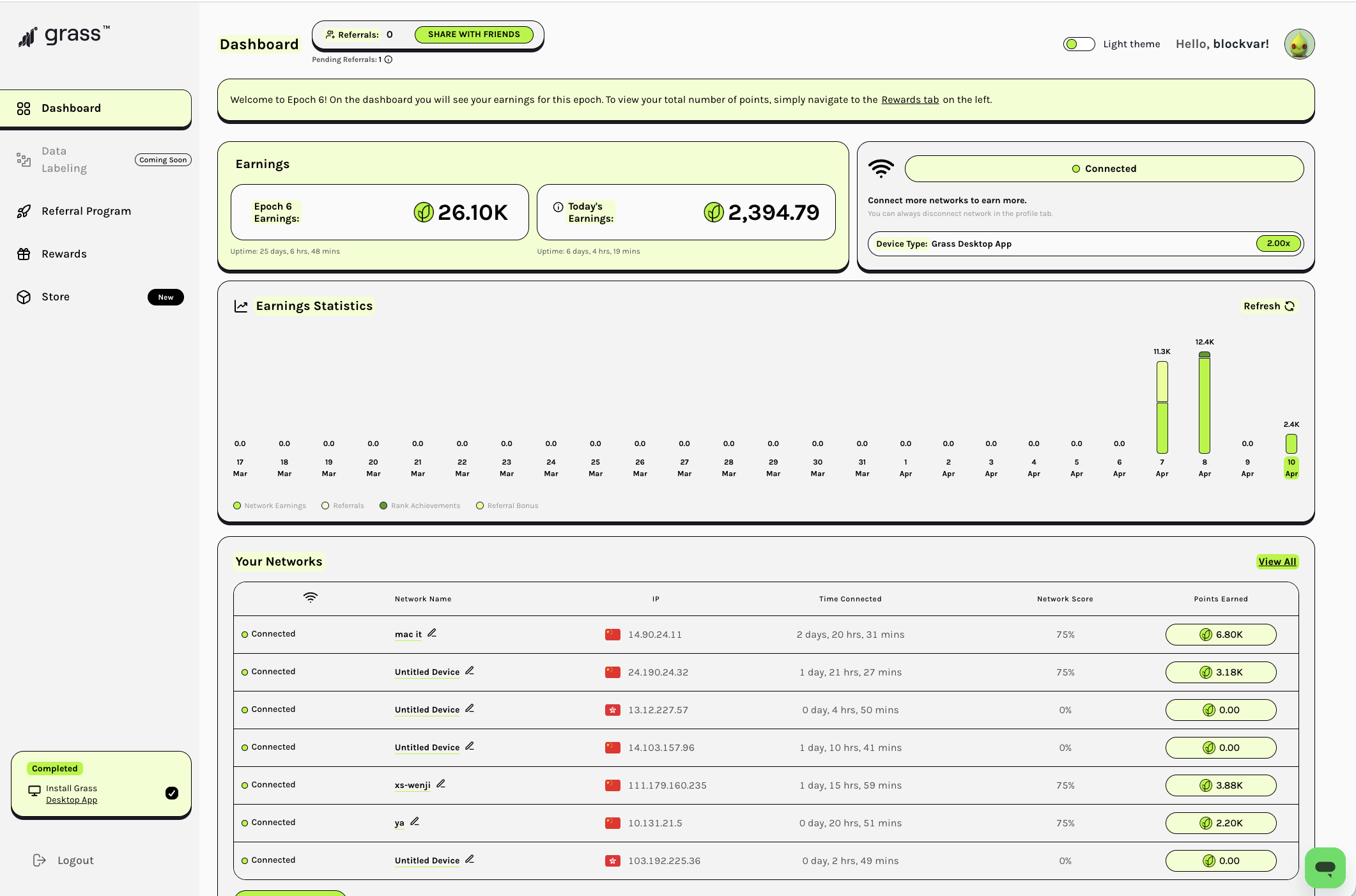Click 'Network Score' column header
Screen dimensions: 1356x896
tap(1065, 599)
